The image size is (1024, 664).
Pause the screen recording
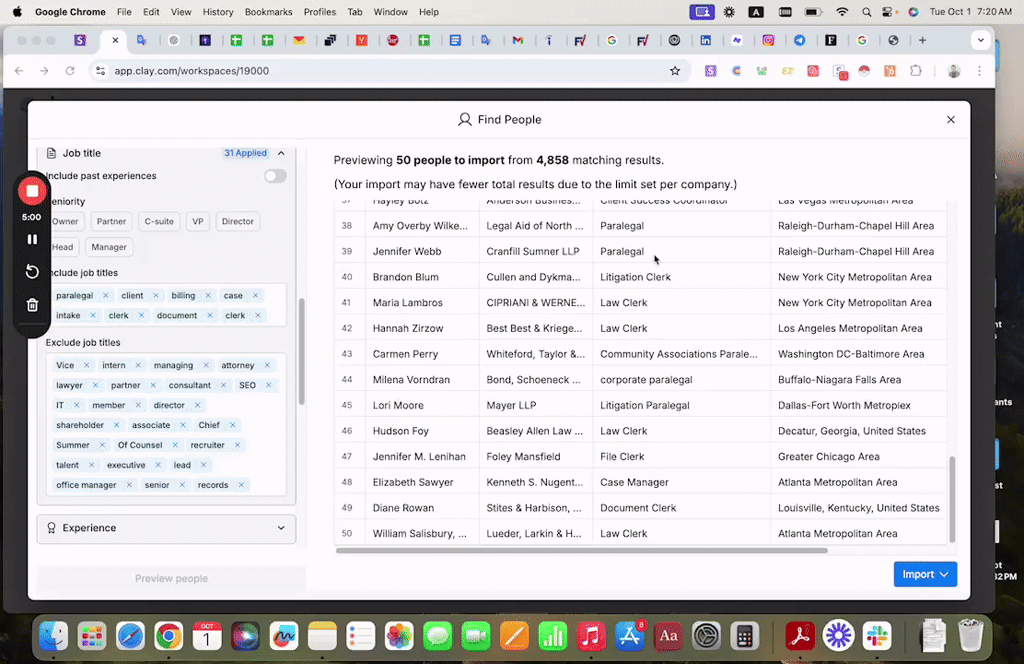(32, 239)
